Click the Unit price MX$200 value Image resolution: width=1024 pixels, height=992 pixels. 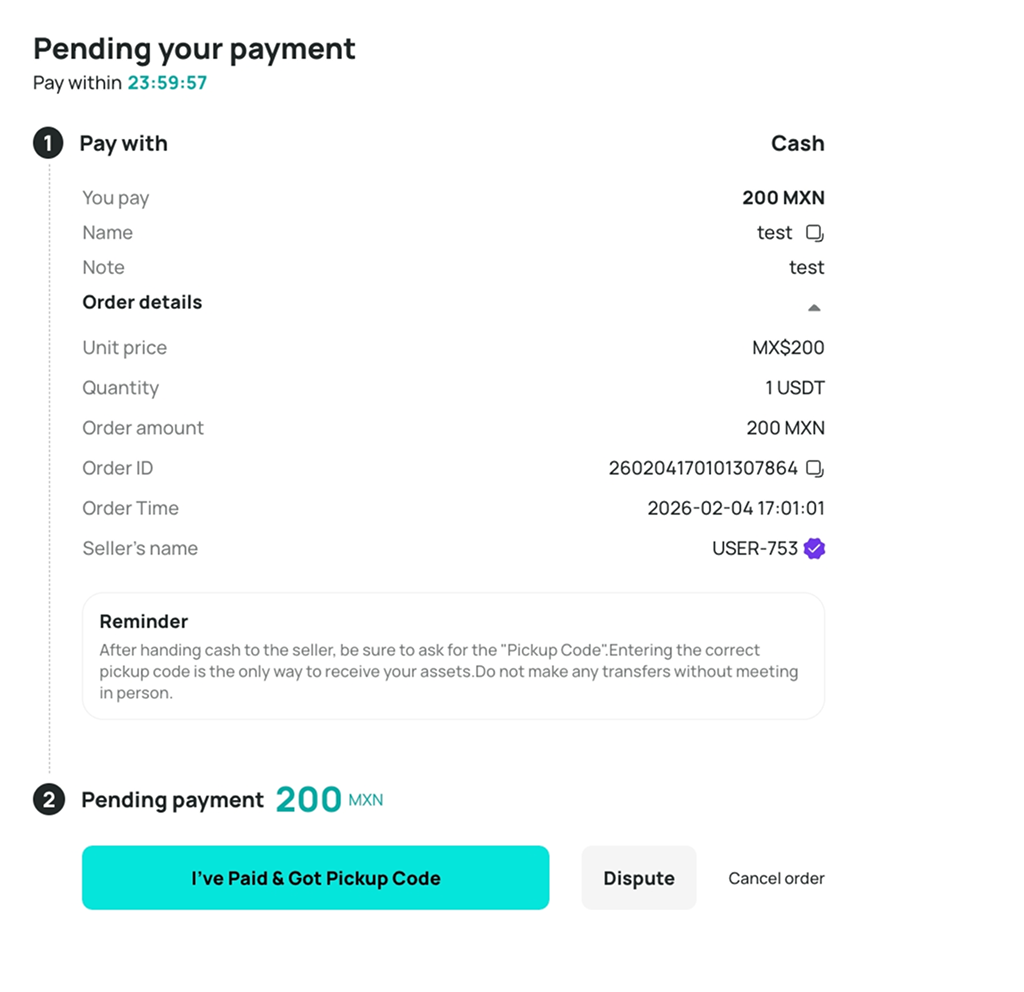point(788,347)
